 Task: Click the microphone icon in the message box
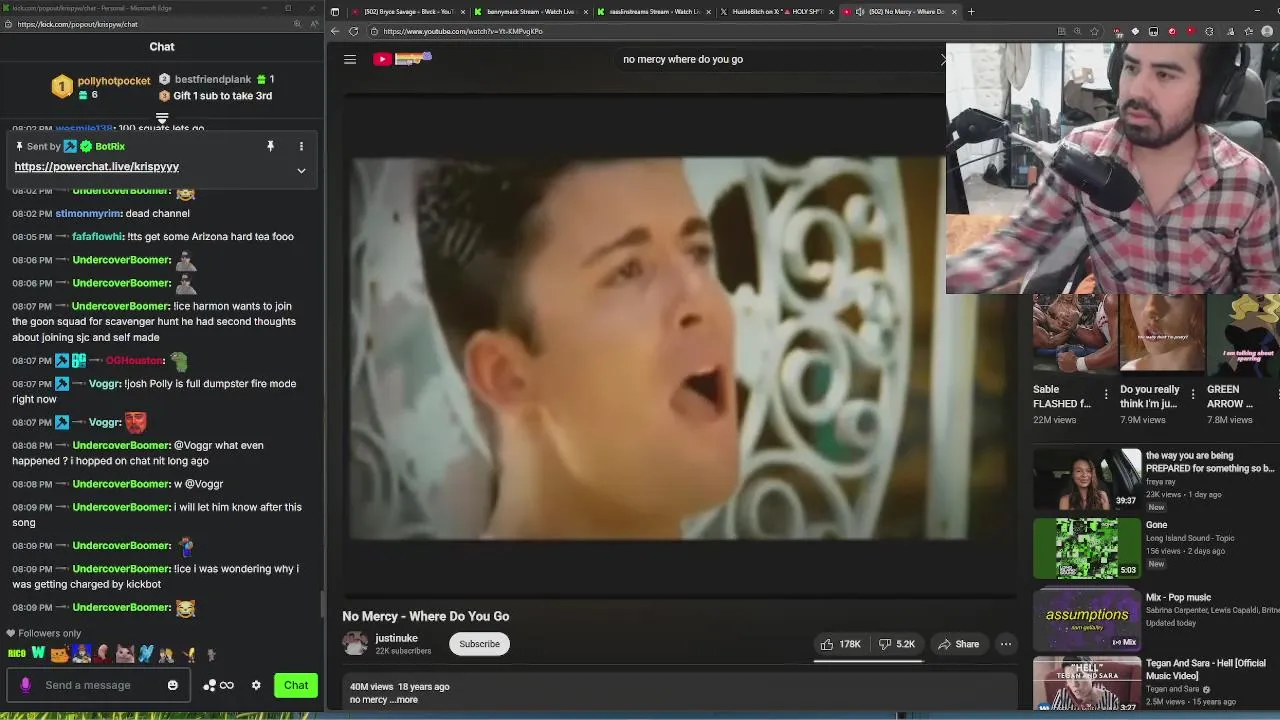tap(25, 685)
